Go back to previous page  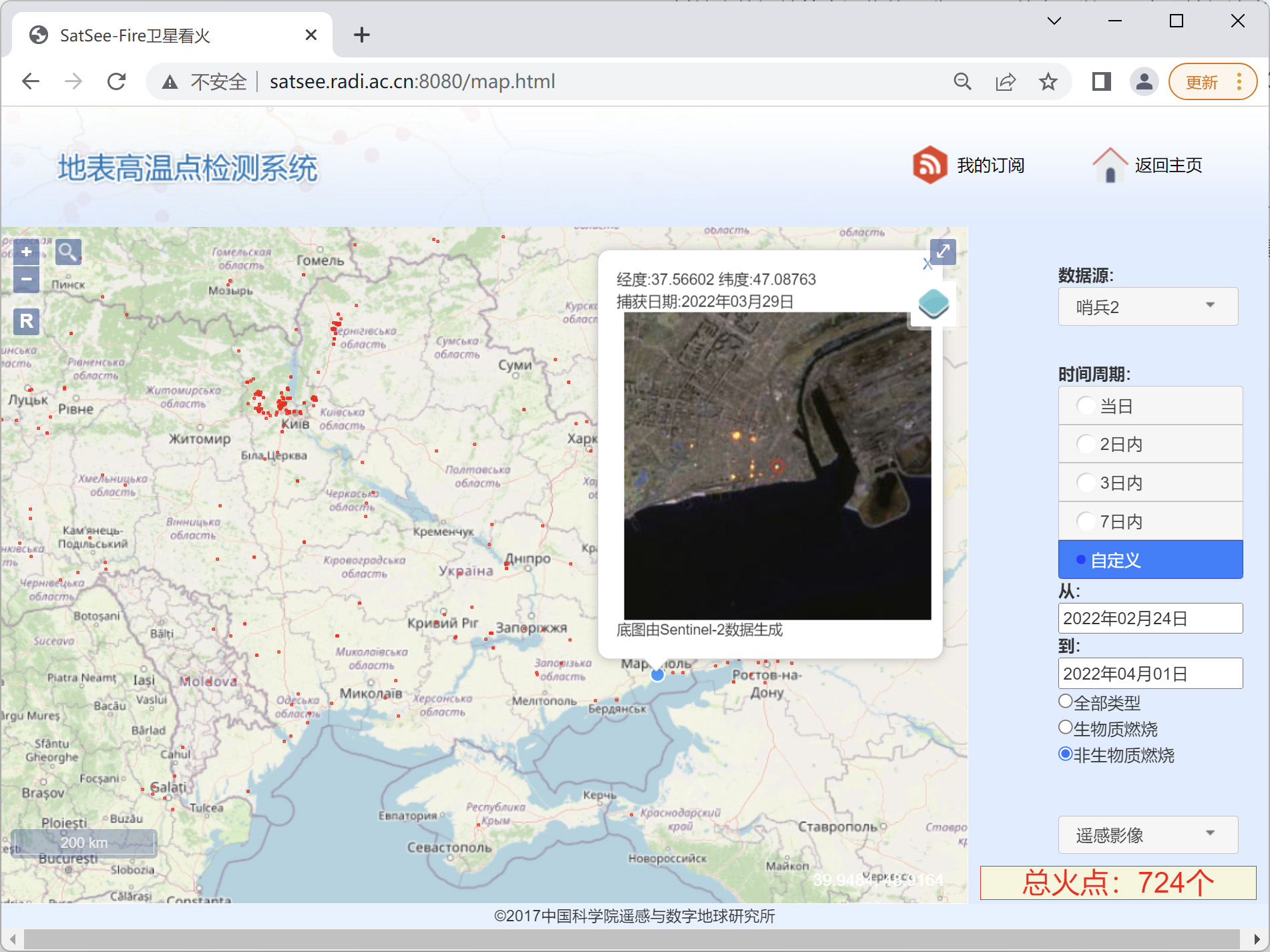coord(31,81)
